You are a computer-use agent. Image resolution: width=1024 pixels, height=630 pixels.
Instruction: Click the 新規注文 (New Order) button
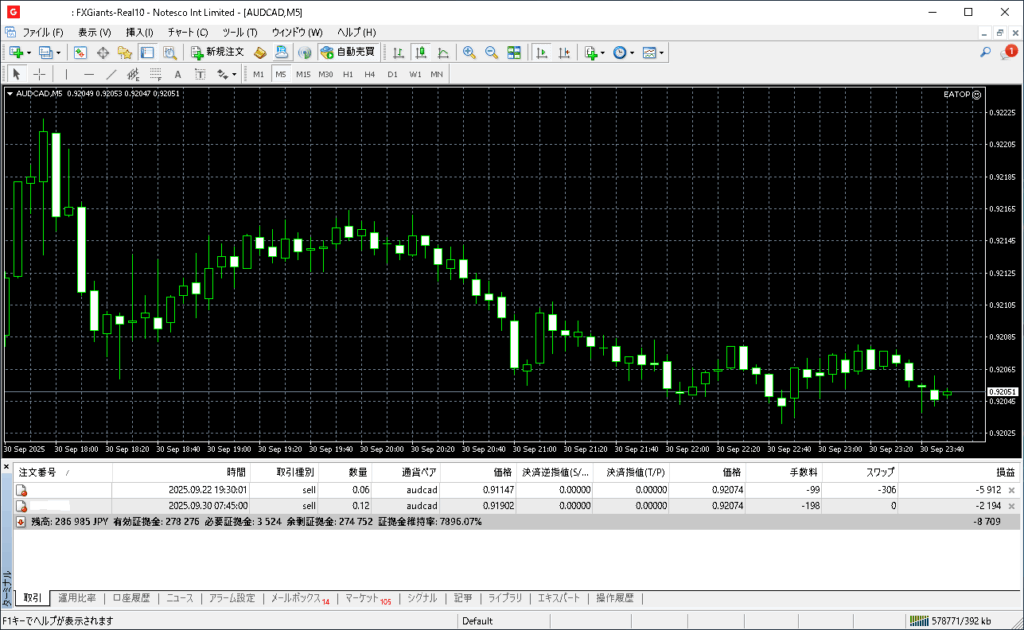tap(217, 52)
